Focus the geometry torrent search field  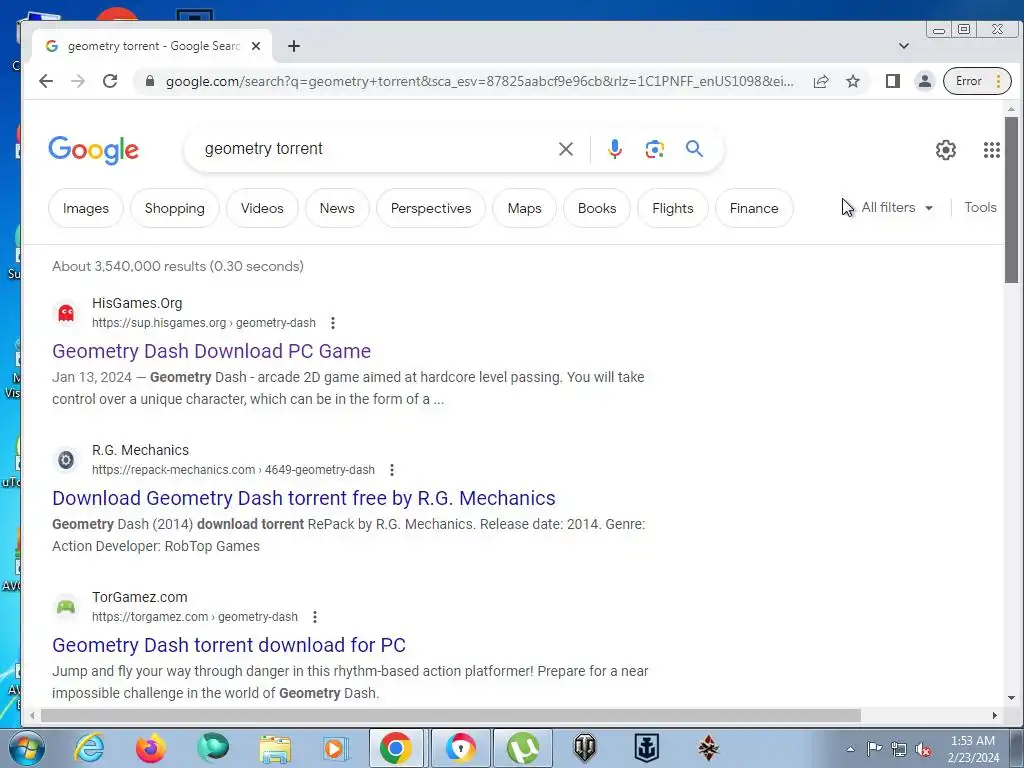(372, 149)
